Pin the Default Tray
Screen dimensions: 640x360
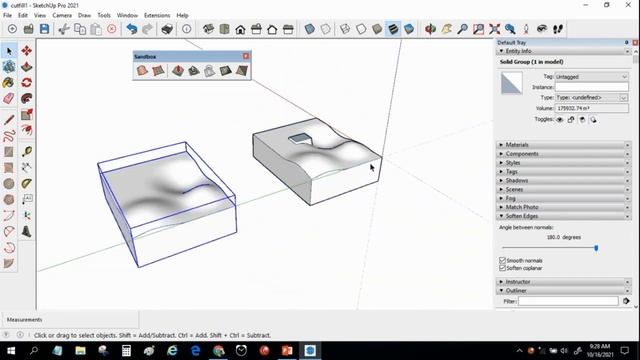click(x=627, y=42)
